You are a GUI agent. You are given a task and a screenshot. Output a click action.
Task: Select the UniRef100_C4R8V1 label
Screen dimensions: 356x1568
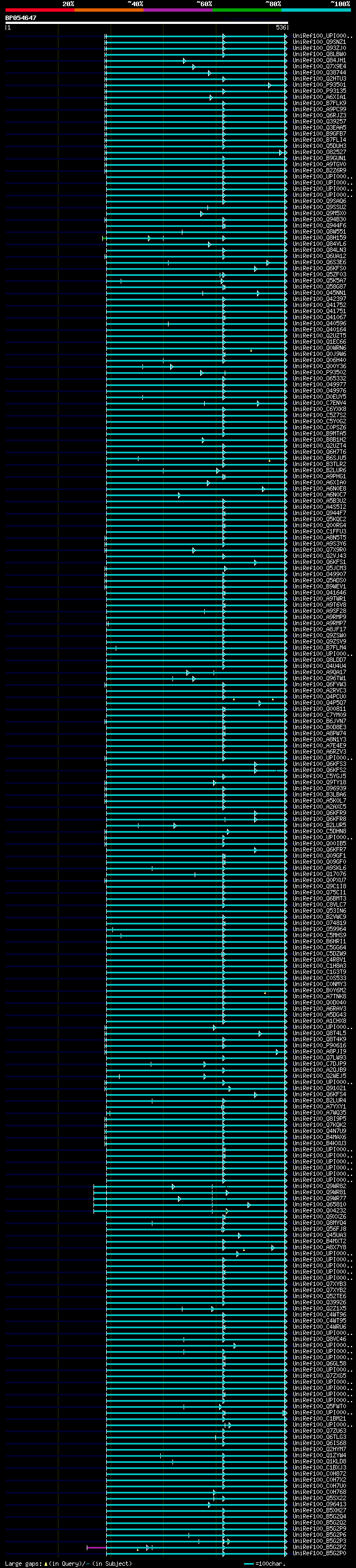pos(319,959)
